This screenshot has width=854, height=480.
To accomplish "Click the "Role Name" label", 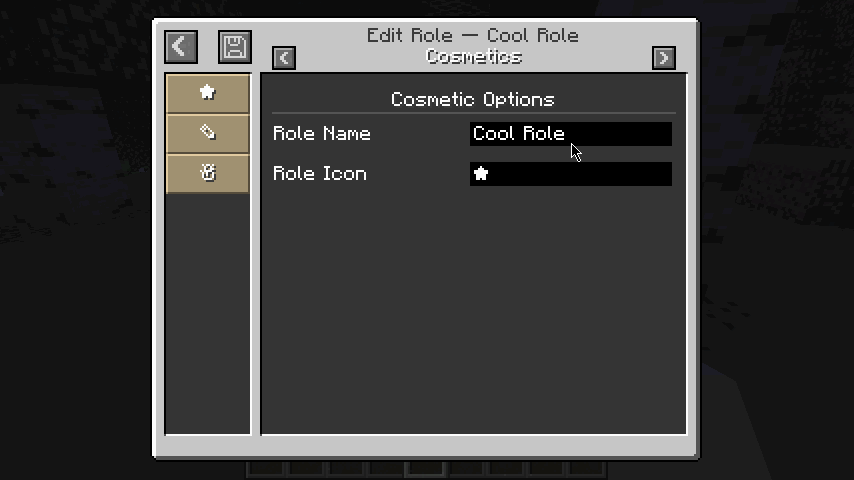I will 321,134.
